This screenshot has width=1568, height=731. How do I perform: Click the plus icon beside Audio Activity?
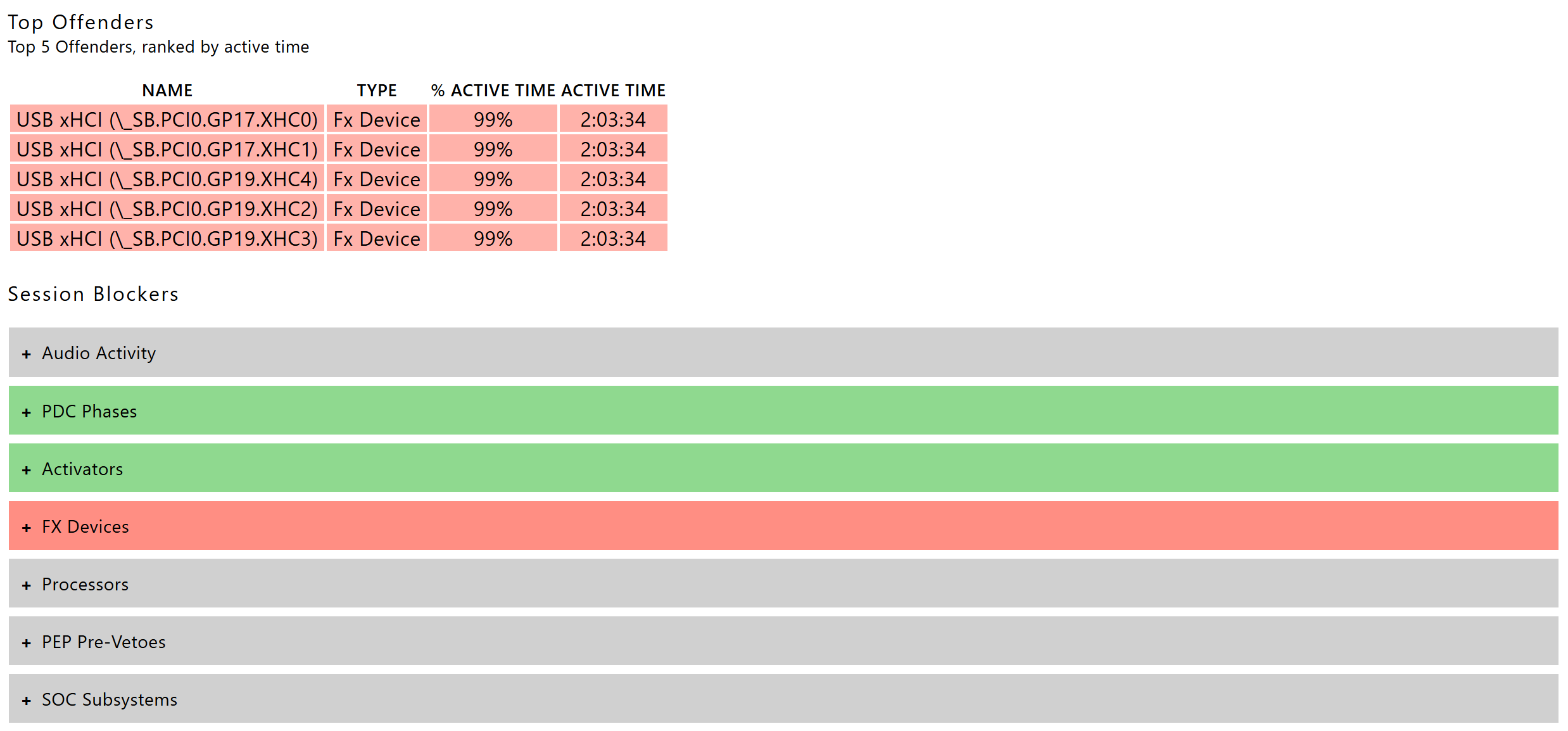pos(27,354)
